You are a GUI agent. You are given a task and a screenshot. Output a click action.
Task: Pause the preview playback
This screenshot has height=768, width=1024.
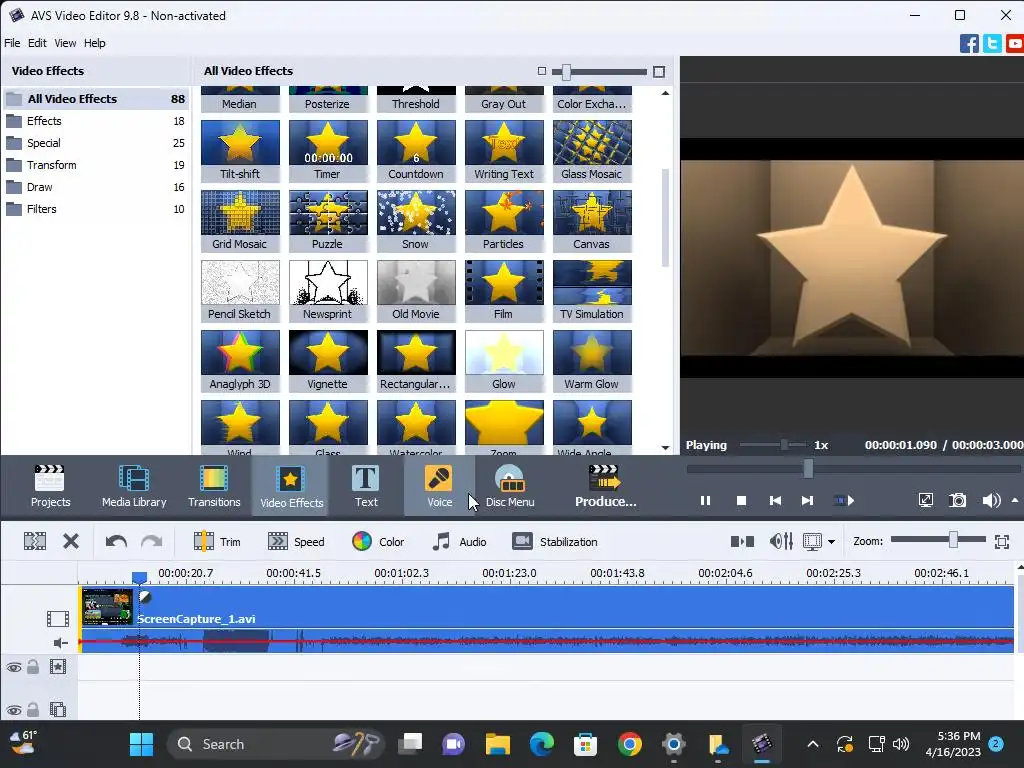point(705,501)
